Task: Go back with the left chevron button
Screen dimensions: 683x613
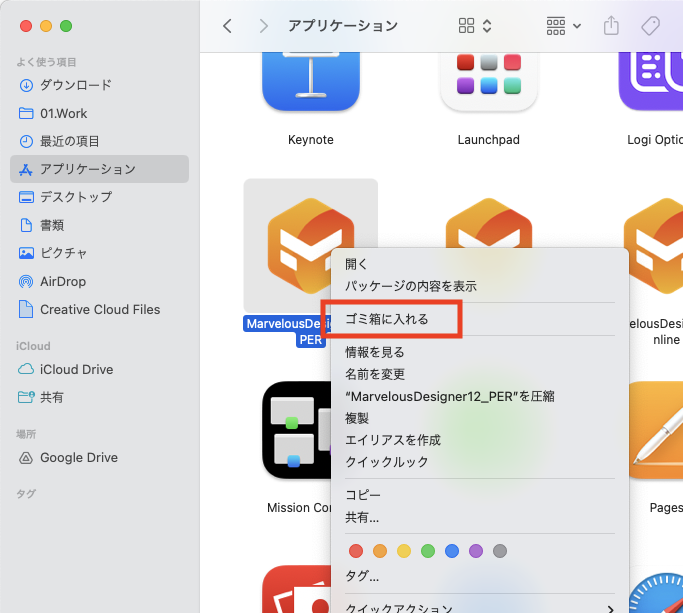Action: coord(227,26)
